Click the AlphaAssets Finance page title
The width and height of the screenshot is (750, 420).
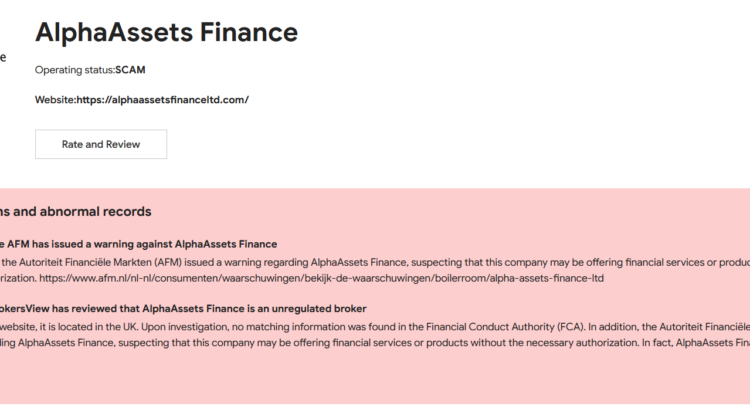(166, 32)
